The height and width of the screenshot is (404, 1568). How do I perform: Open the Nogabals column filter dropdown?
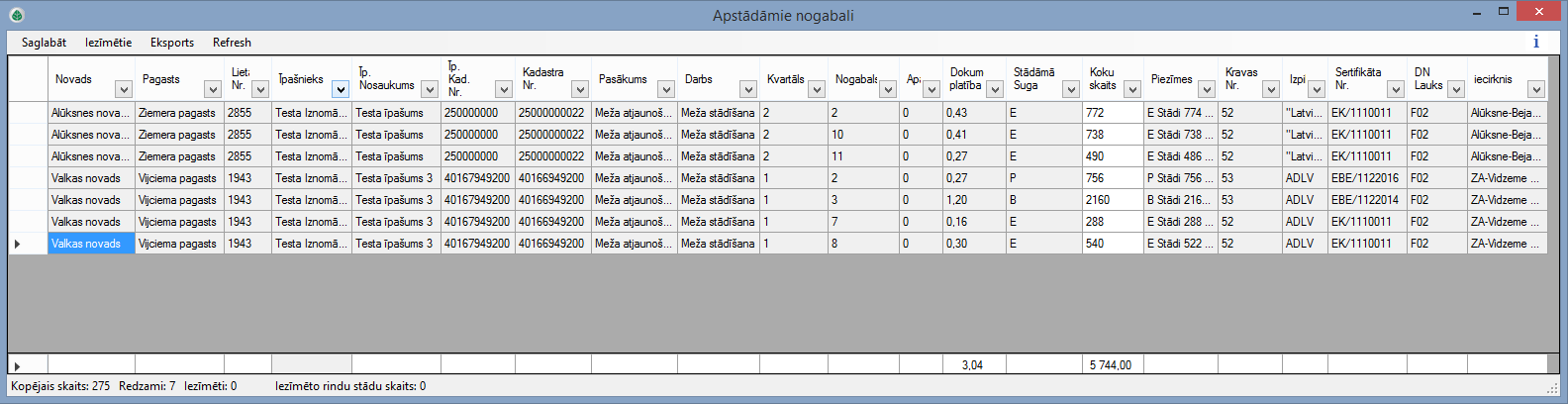pos(888,89)
